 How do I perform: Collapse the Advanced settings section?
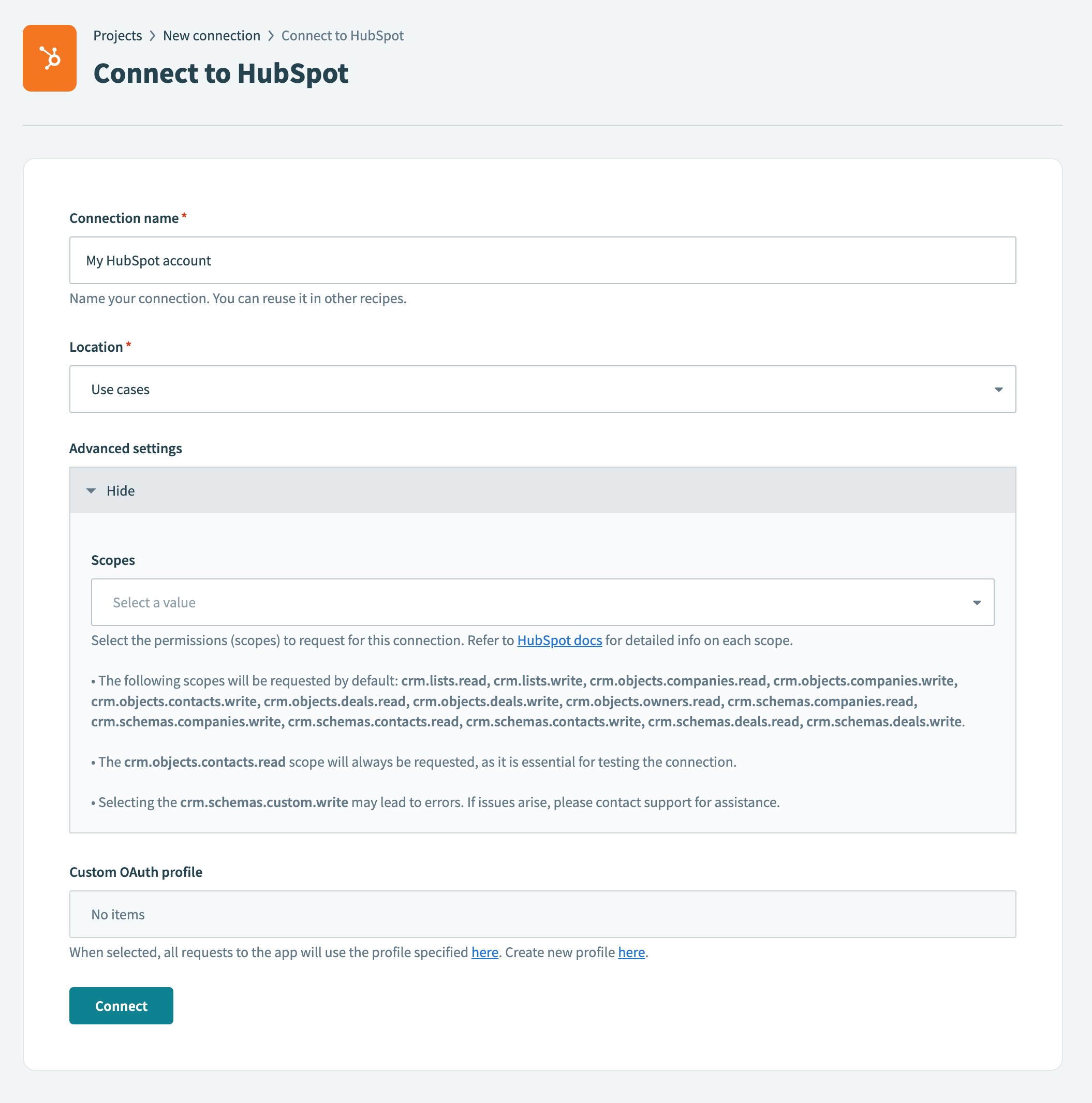tap(120, 490)
